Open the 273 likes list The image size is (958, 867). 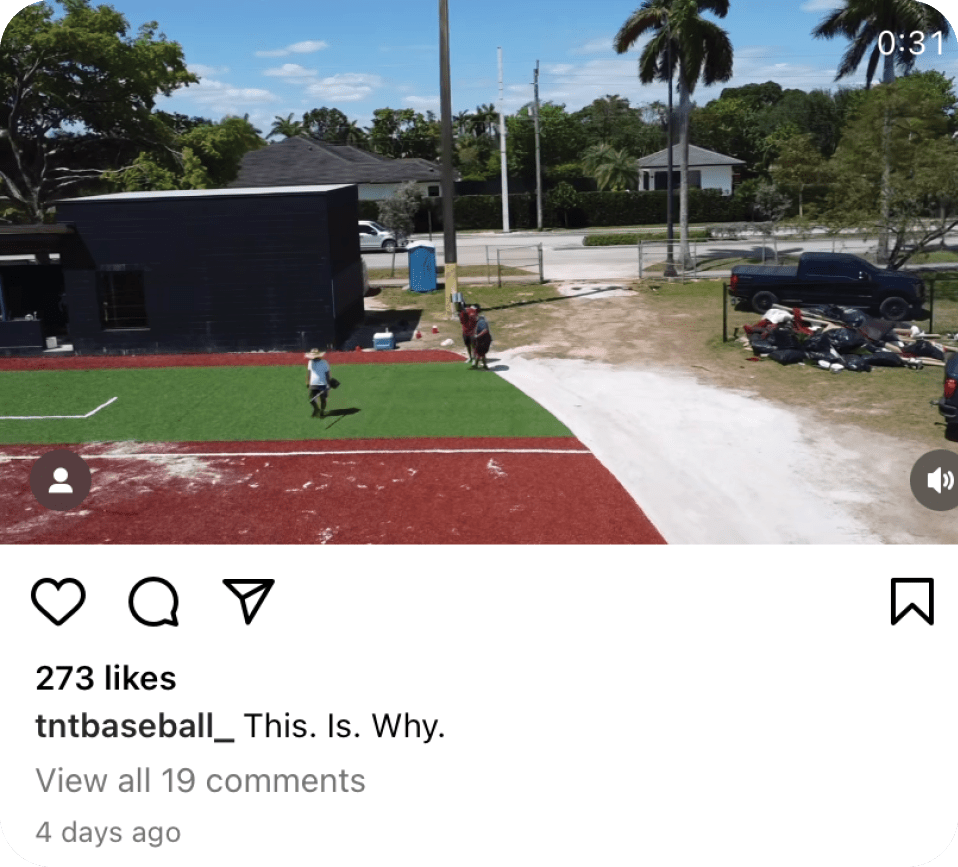(x=106, y=678)
